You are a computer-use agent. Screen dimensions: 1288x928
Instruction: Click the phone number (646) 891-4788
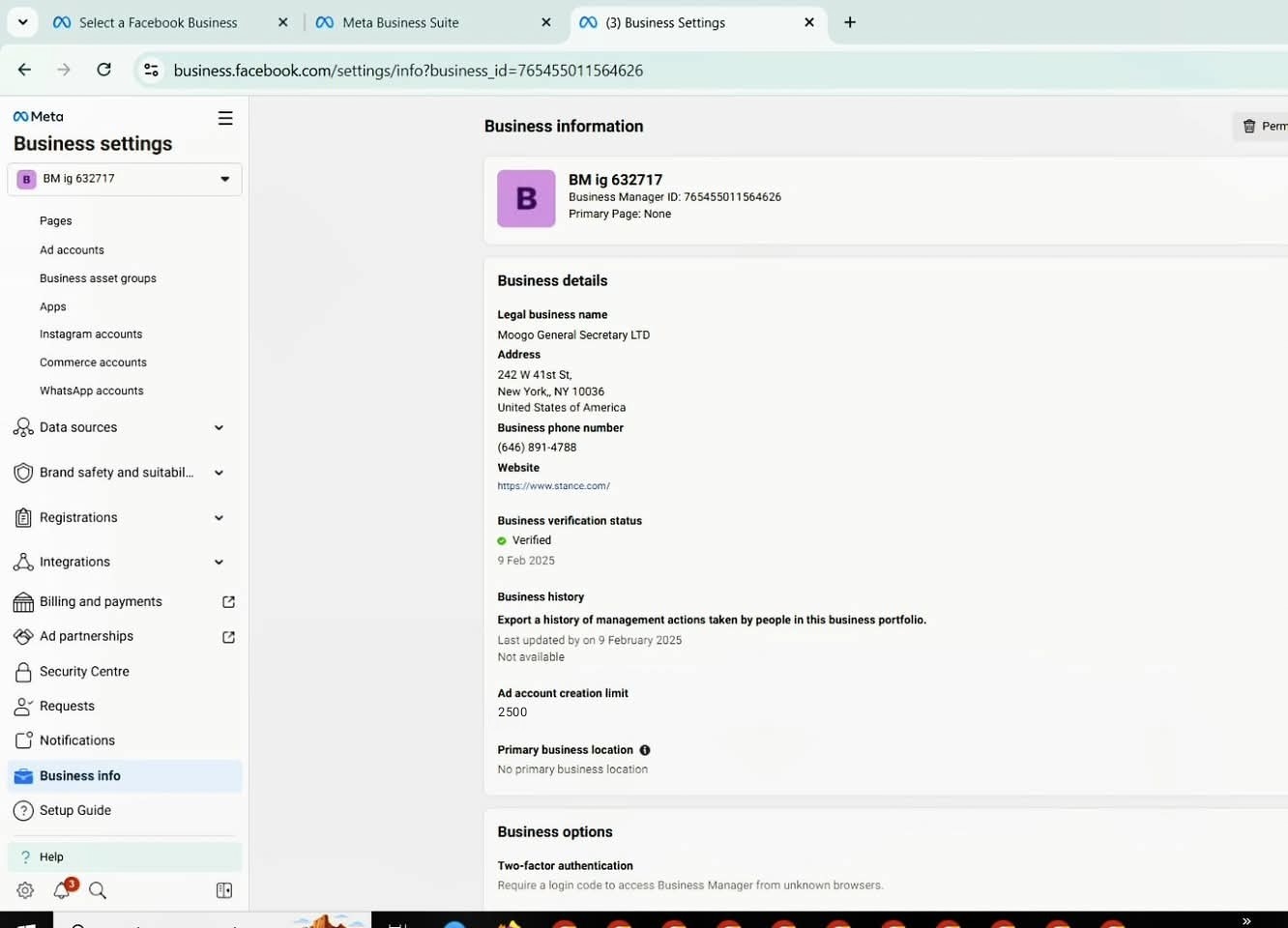pyautogui.click(x=537, y=448)
